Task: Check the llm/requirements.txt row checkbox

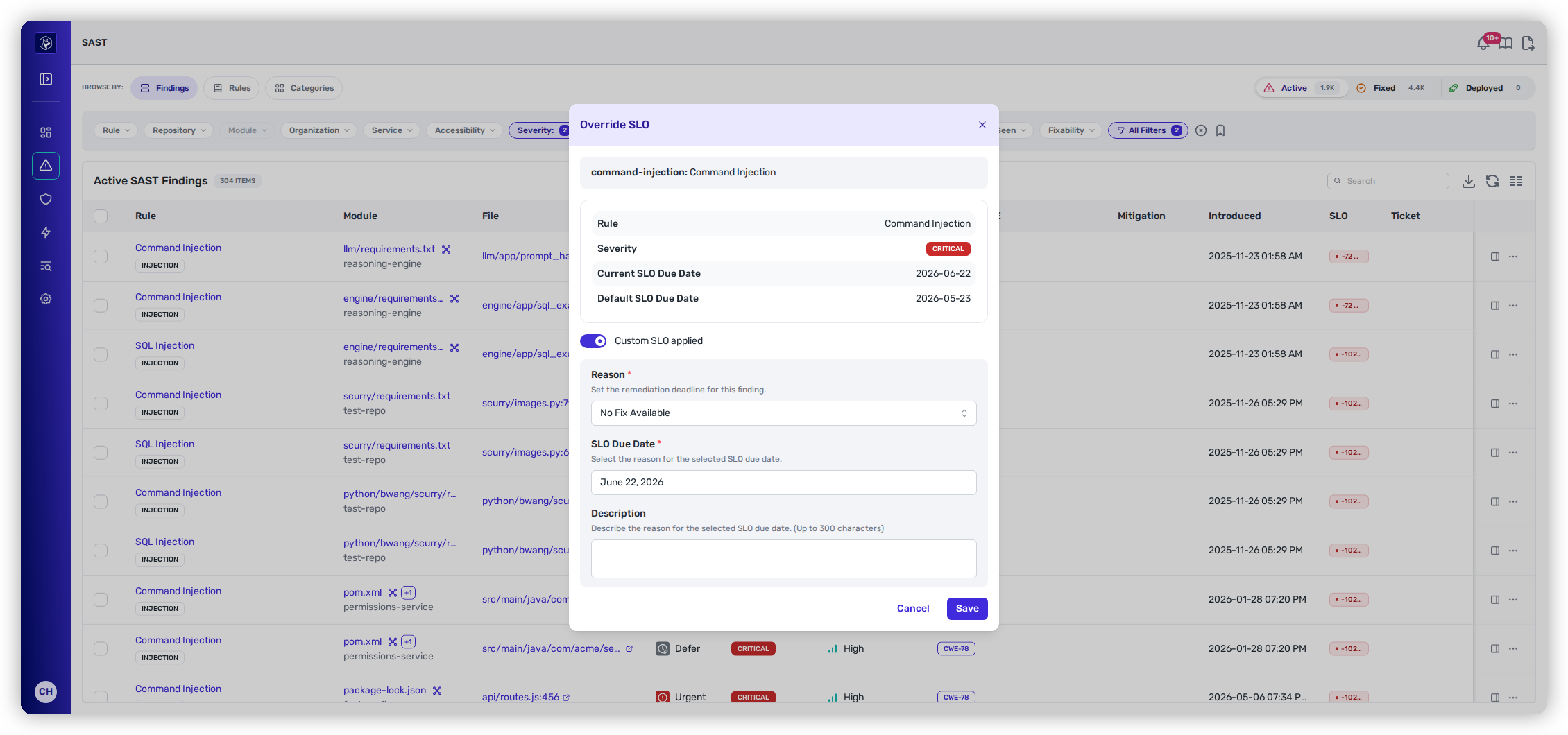Action: [101, 257]
